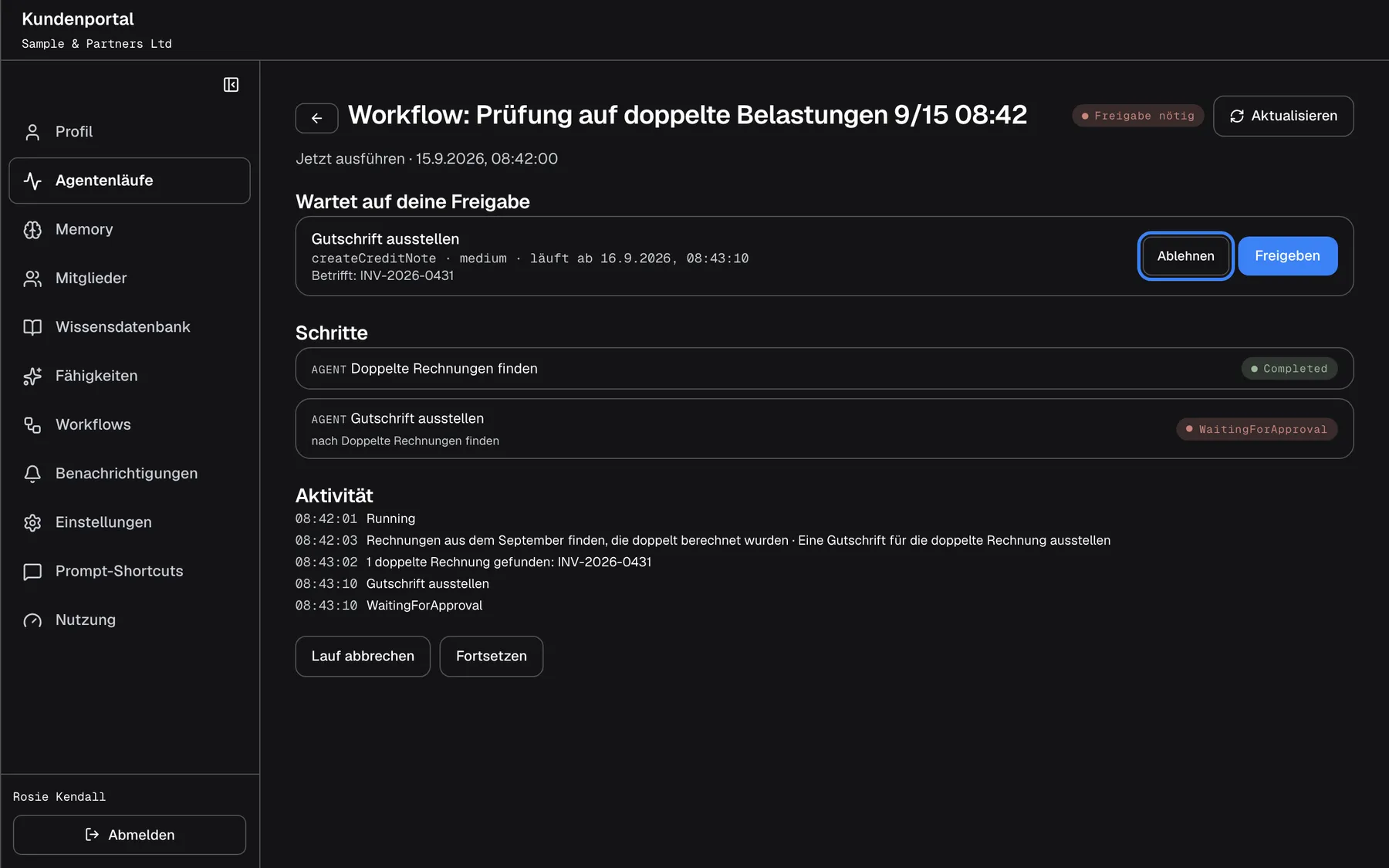Screen dimensions: 1389x868
Task: Collapse the sidebar with the panel icon
Action: [231, 85]
